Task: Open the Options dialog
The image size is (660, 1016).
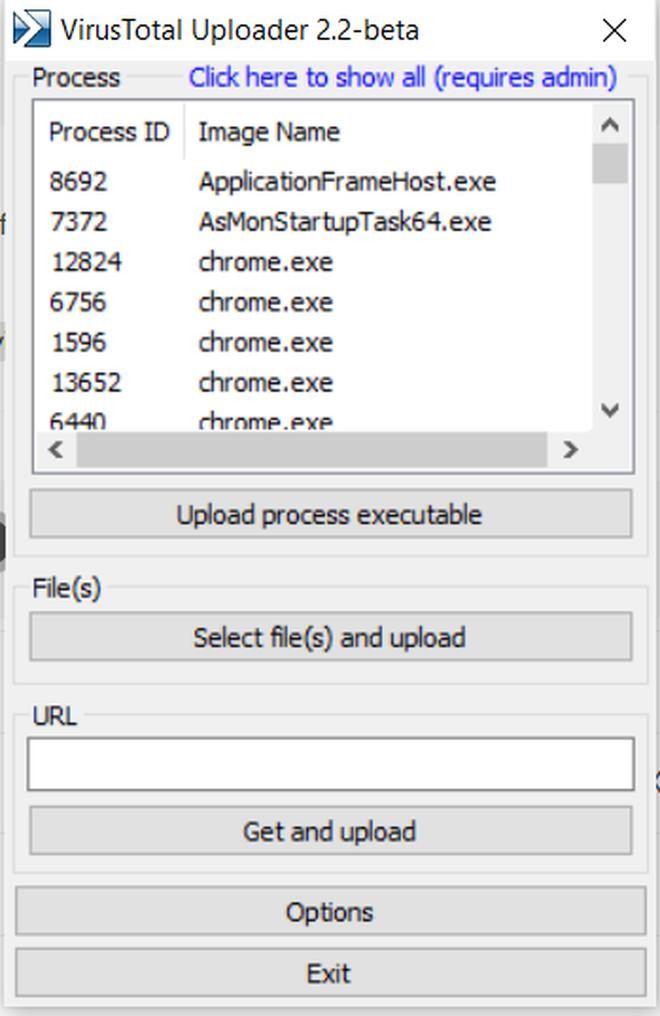Action: (330, 912)
